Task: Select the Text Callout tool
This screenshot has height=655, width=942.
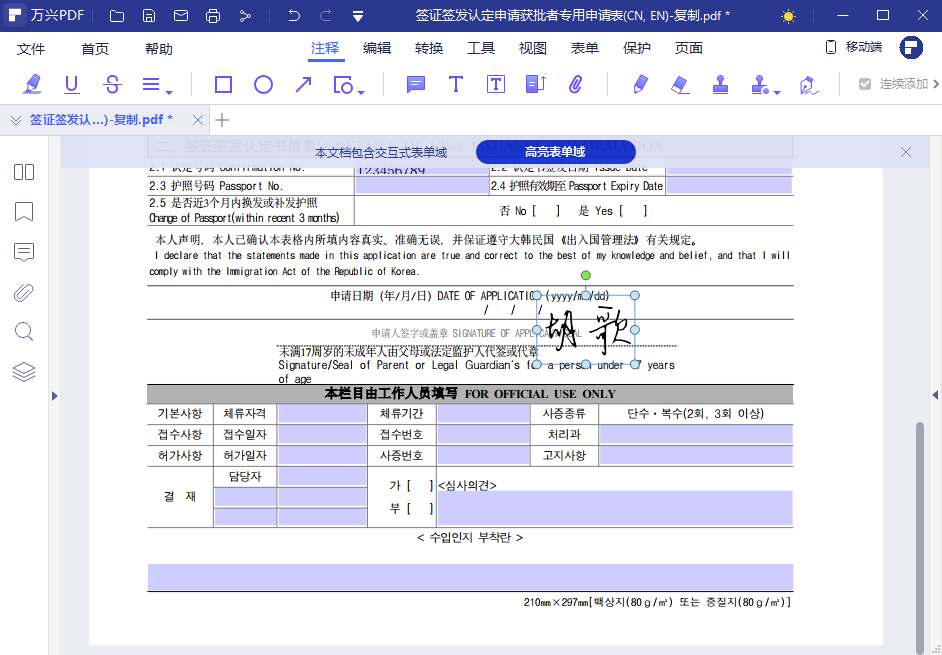Action: pos(535,85)
